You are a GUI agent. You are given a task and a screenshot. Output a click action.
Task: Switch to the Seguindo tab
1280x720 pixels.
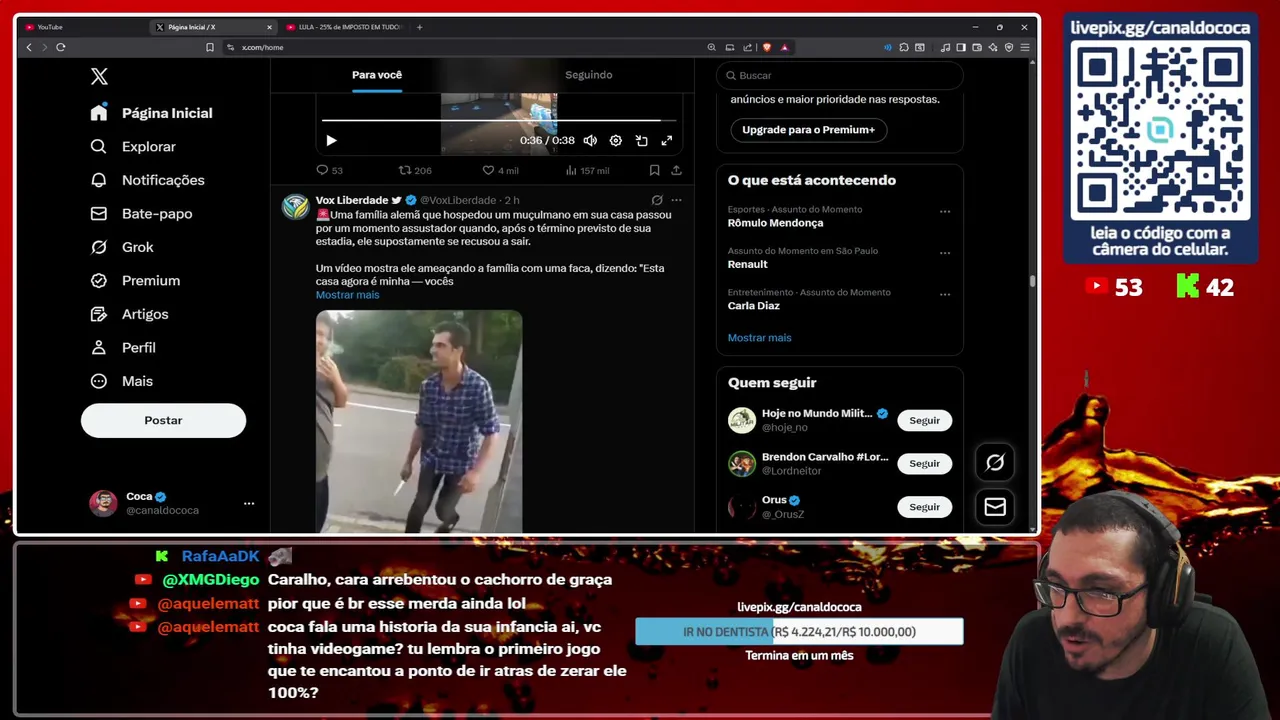[x=588, y=75]
